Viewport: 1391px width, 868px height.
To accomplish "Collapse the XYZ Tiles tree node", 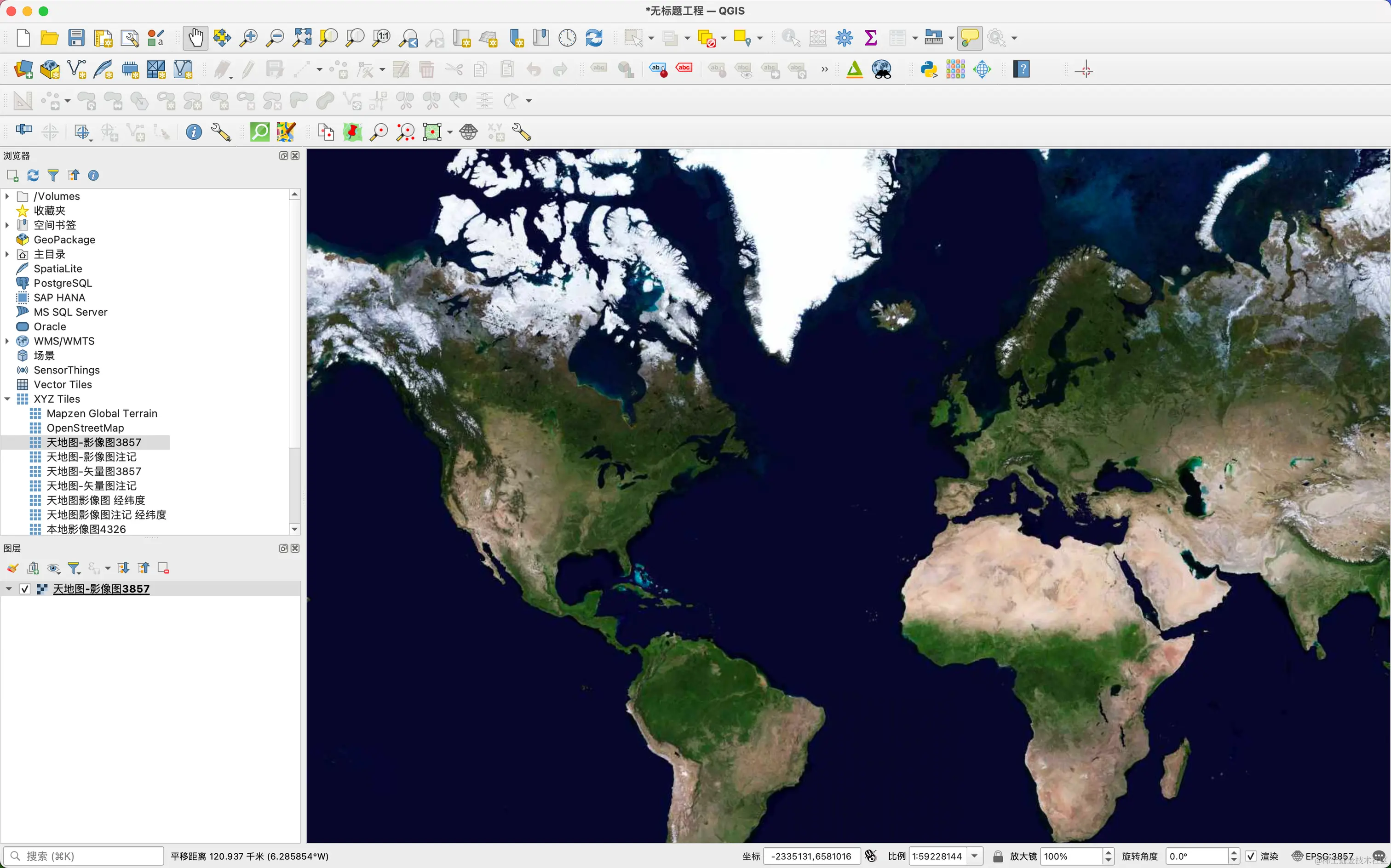I will pyautogui.click(x=7, y=399).
